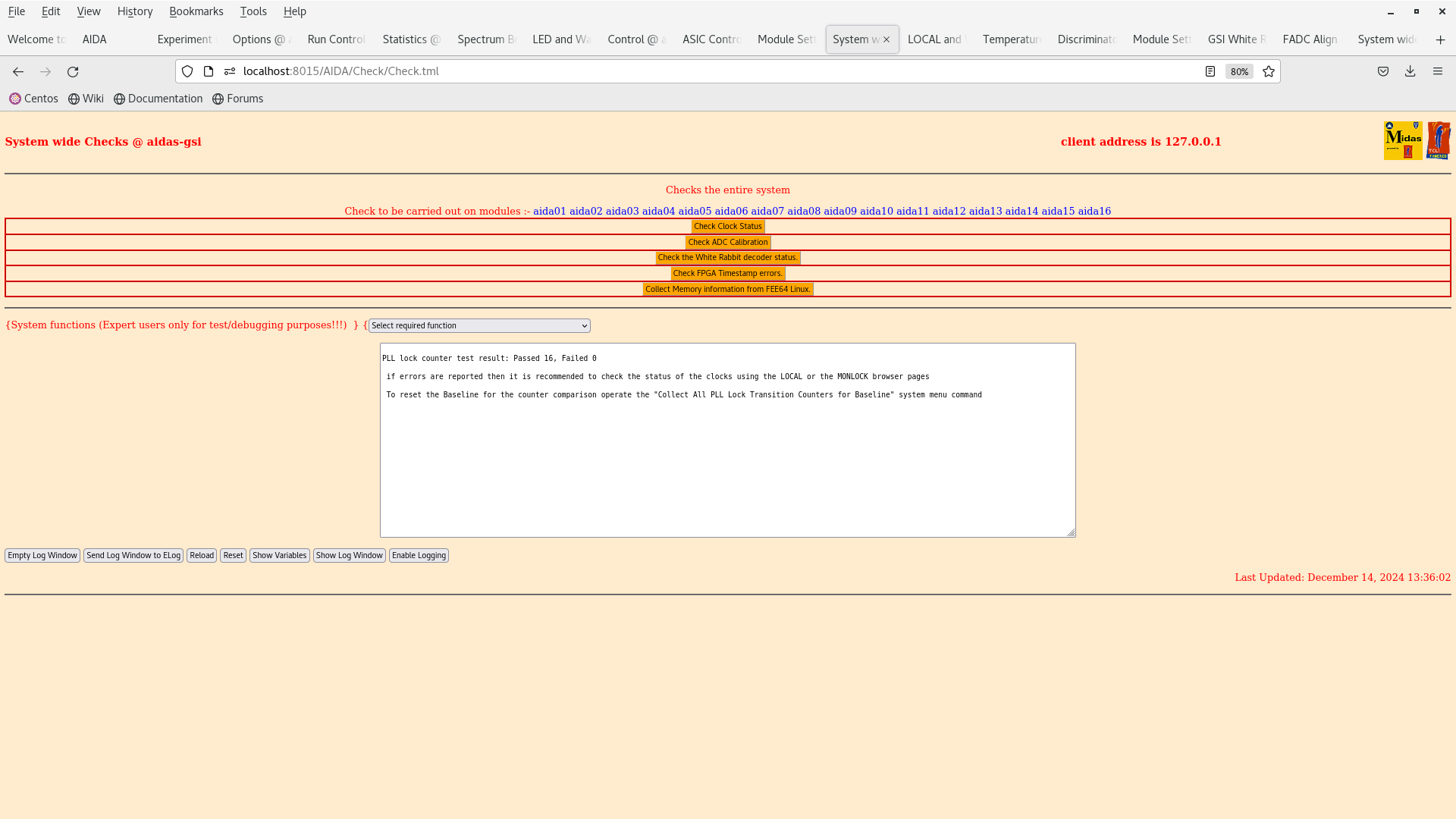Screen dimensions: 1456x819
Task: Bookmark page using the star icon
Action: [1269, 71]
